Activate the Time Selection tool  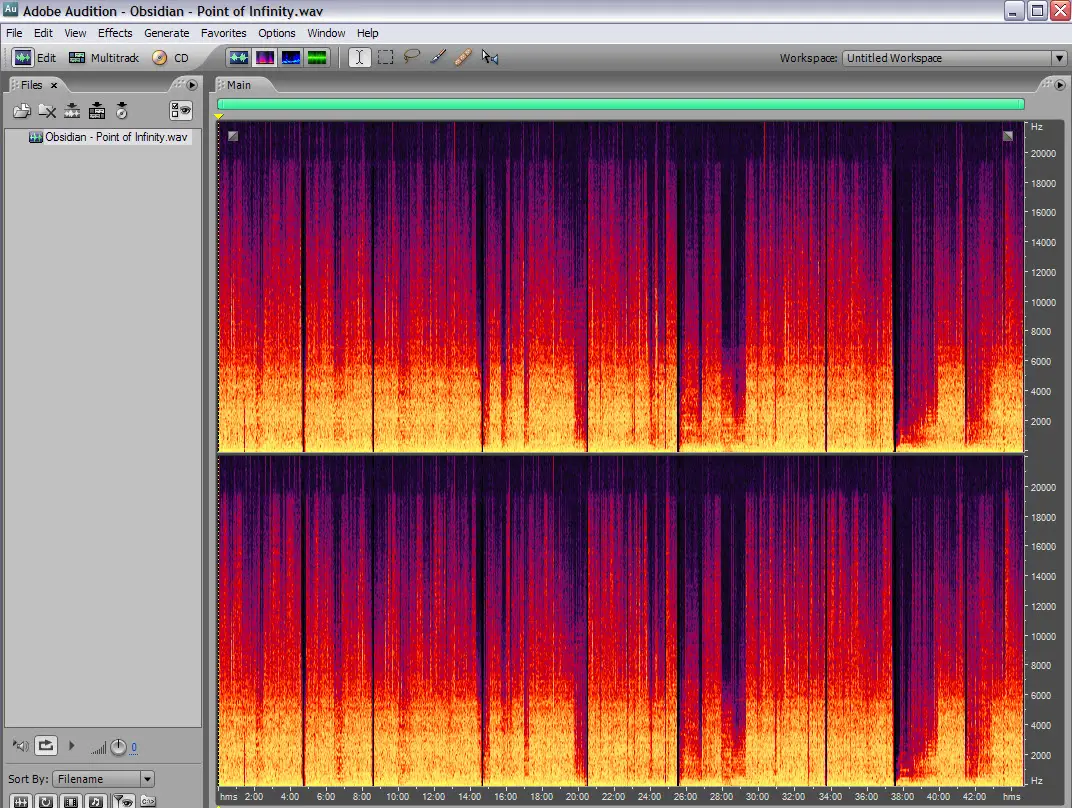359,58
